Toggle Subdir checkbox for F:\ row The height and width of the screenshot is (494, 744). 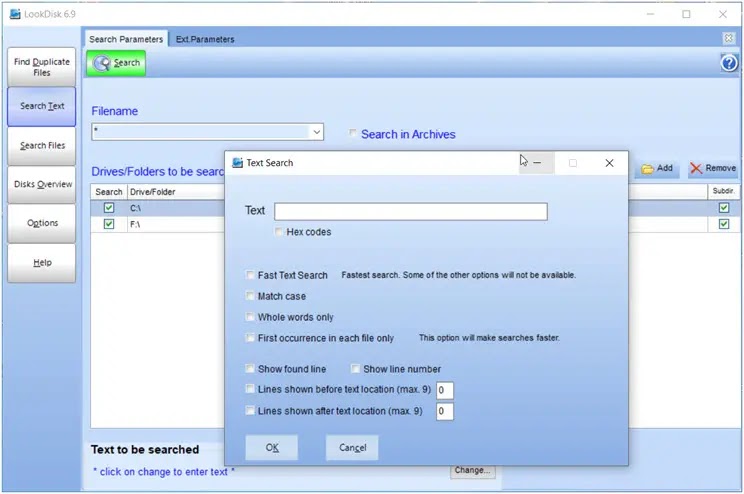(x=724, y=224)
